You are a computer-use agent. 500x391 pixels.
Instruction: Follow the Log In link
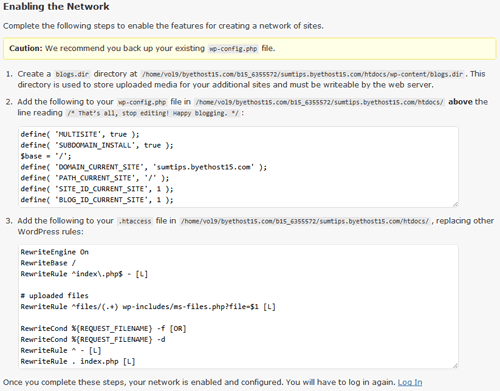tap(410, 382)
